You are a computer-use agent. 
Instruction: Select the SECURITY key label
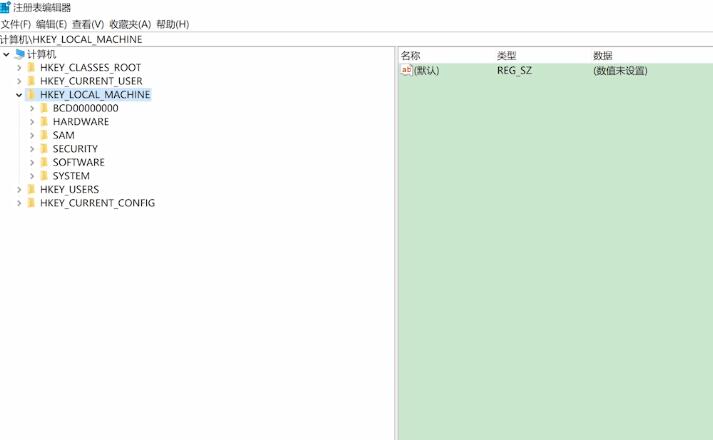pos(75,149)
